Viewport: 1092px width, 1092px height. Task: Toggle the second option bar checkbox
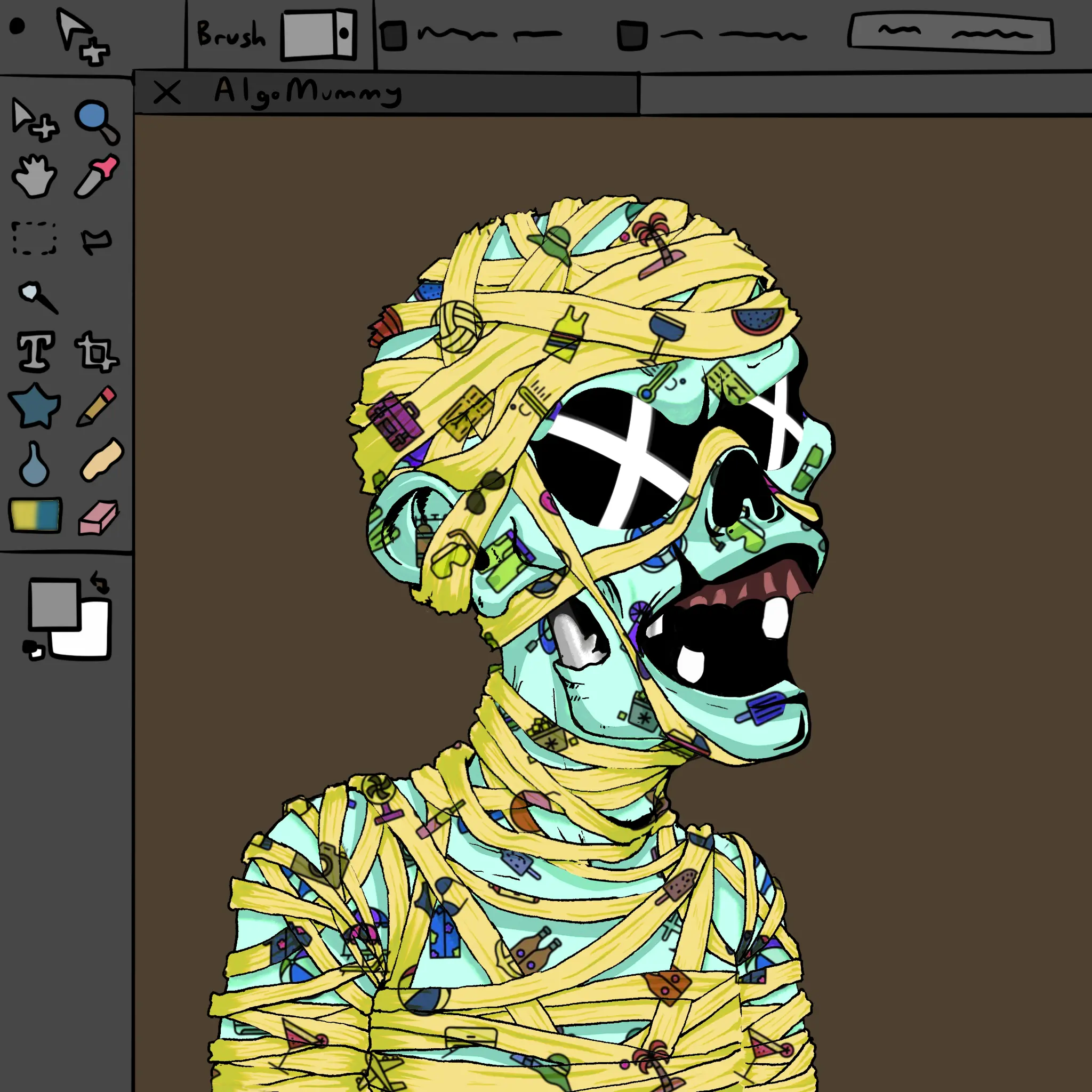click(631, 36)
